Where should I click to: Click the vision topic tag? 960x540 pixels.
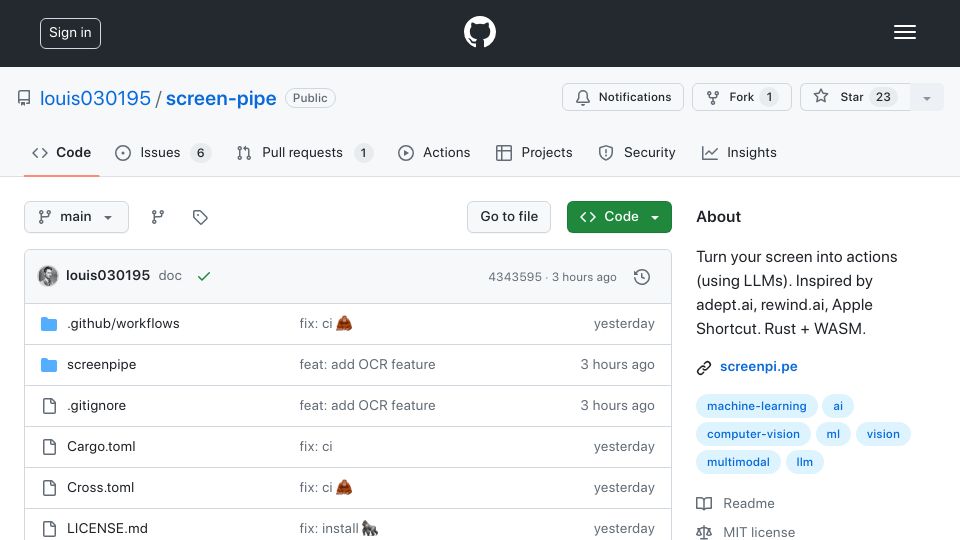883,434
